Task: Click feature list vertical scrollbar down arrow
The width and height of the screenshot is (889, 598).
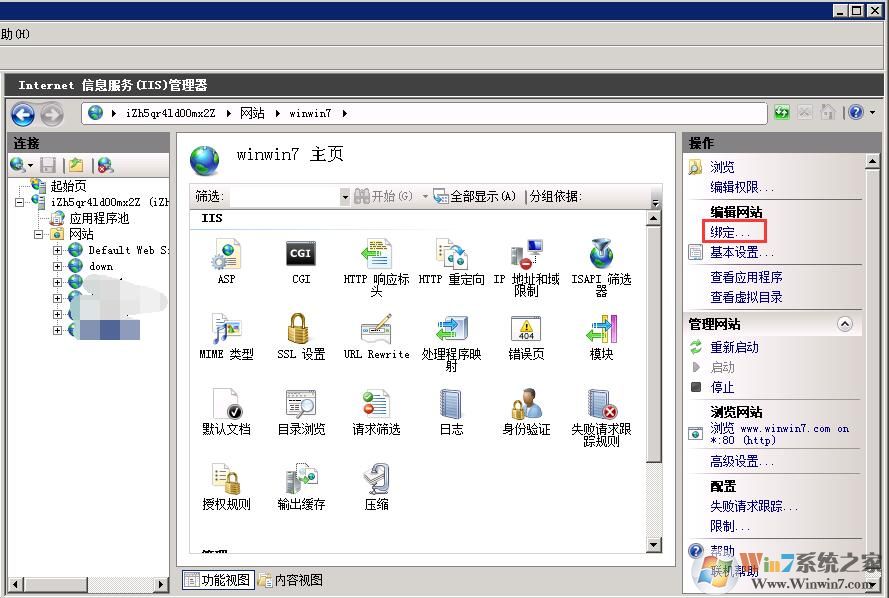Action: (654, 545)
